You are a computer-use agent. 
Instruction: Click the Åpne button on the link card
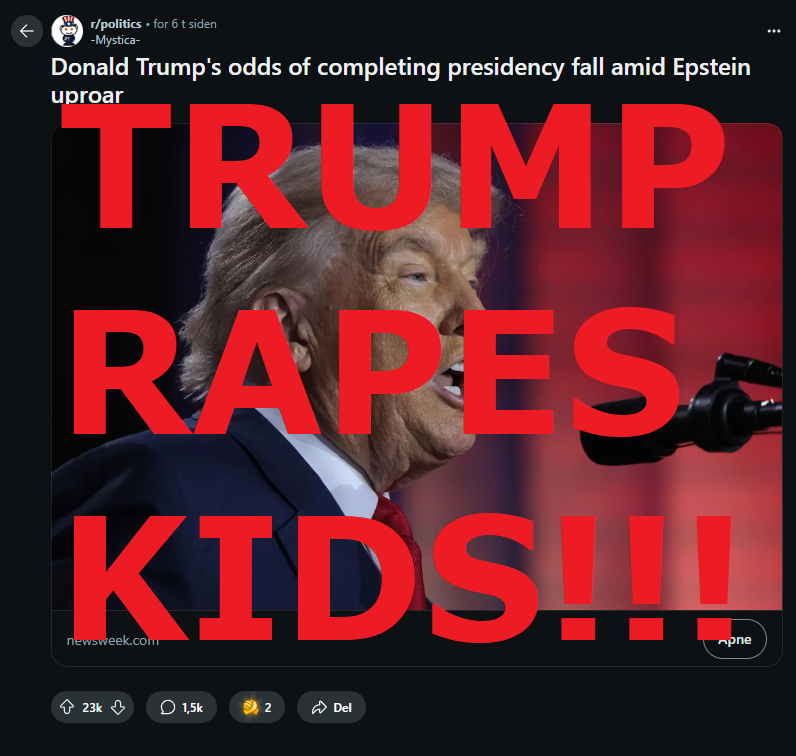click(x=735, y=639)
